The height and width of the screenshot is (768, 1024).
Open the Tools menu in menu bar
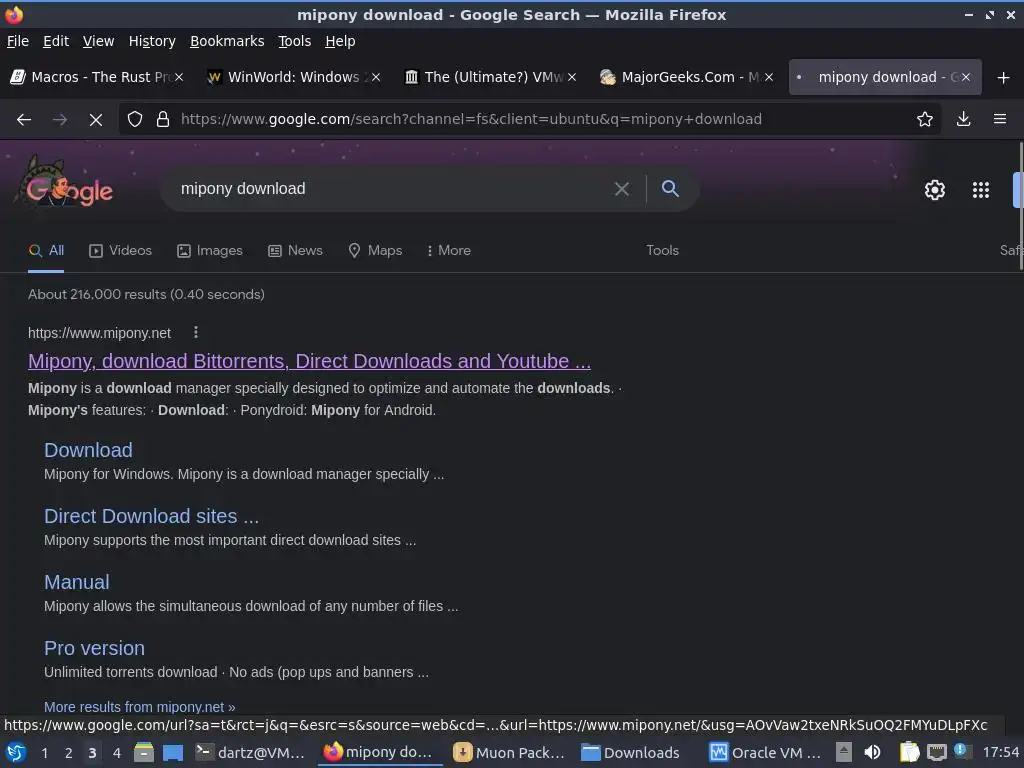point(295,41)
